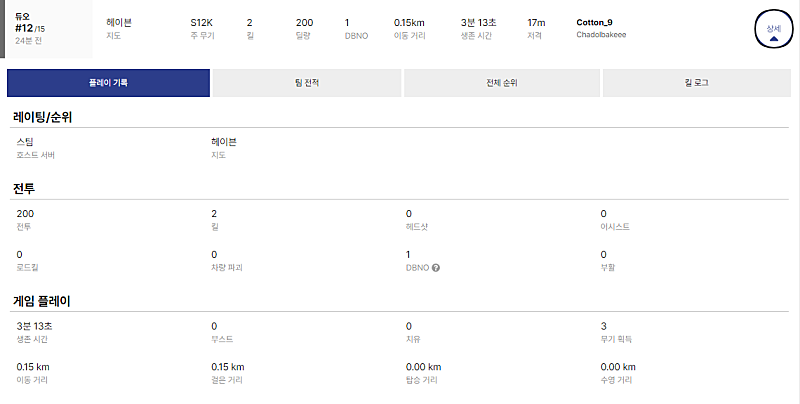Open player Cotton_9 profile link
Image resolution: width=800 pixels, height=404 pixels.
(594, 22)
